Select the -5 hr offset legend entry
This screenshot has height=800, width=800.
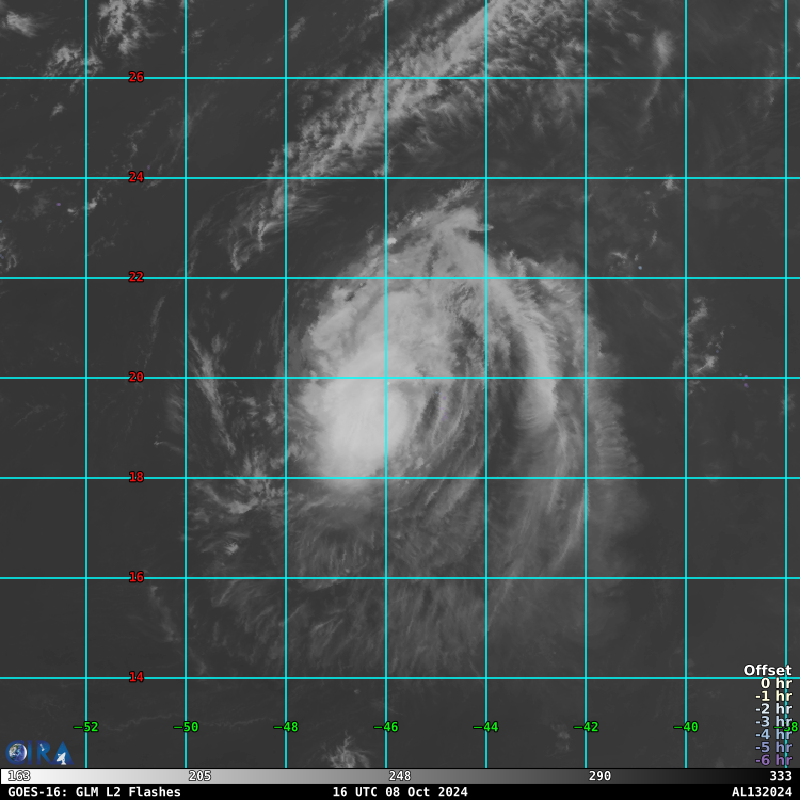click(x=773, y=747)
